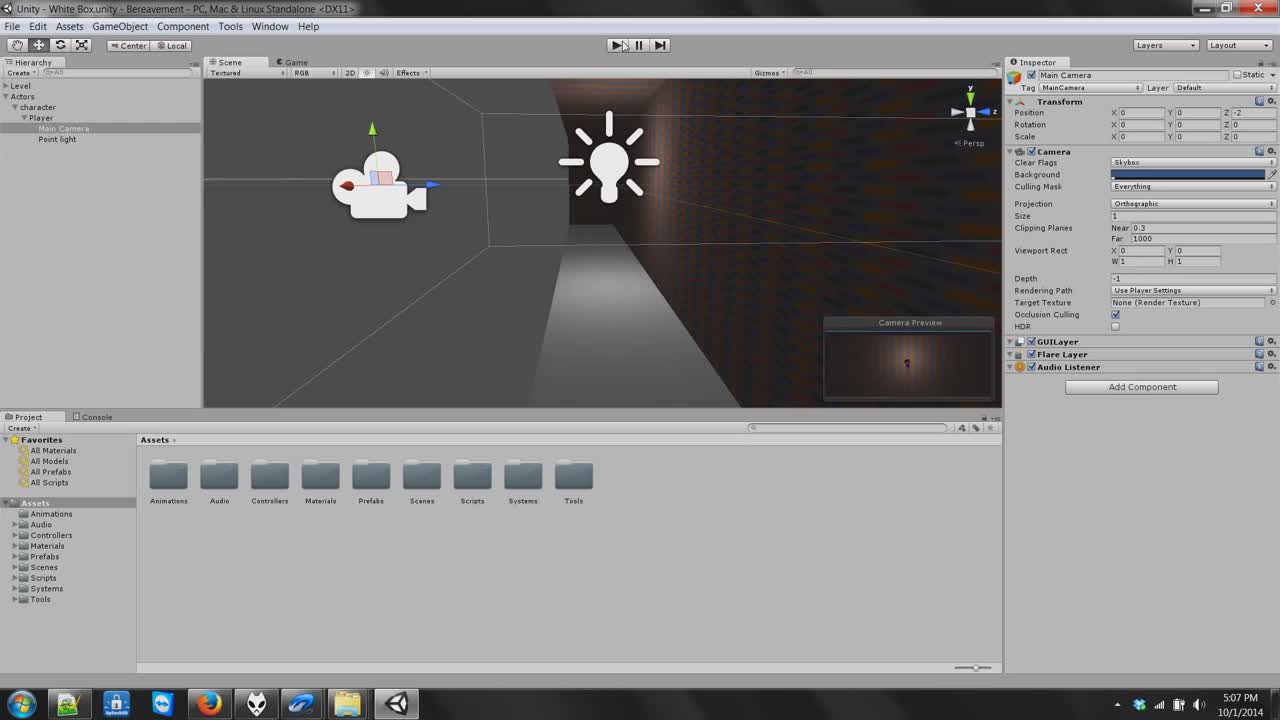
Task: Open the Layers dropdown
Action: tap(1166, 45)
